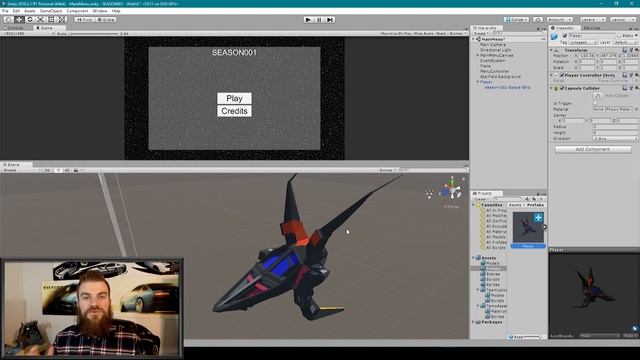Viewport: 640px width, 360px height.
Task: Open the Window menu
Action: click(x=100, y=11)
